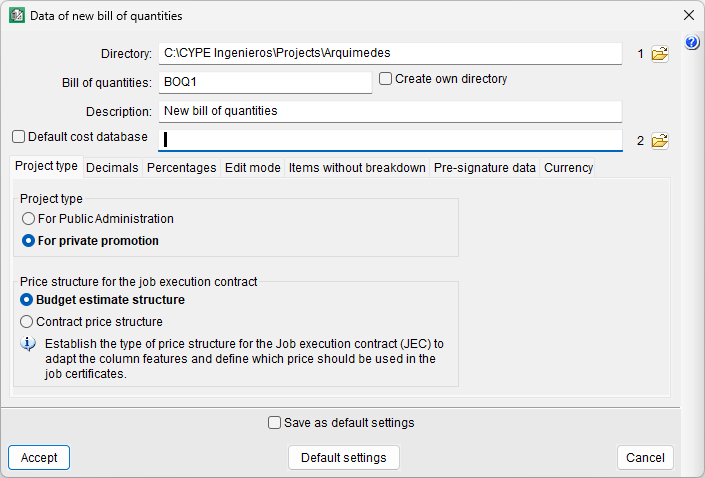Select Budget estimate structure option
The width and height of the screenshot is (705, 478).
tap(27, 299)
